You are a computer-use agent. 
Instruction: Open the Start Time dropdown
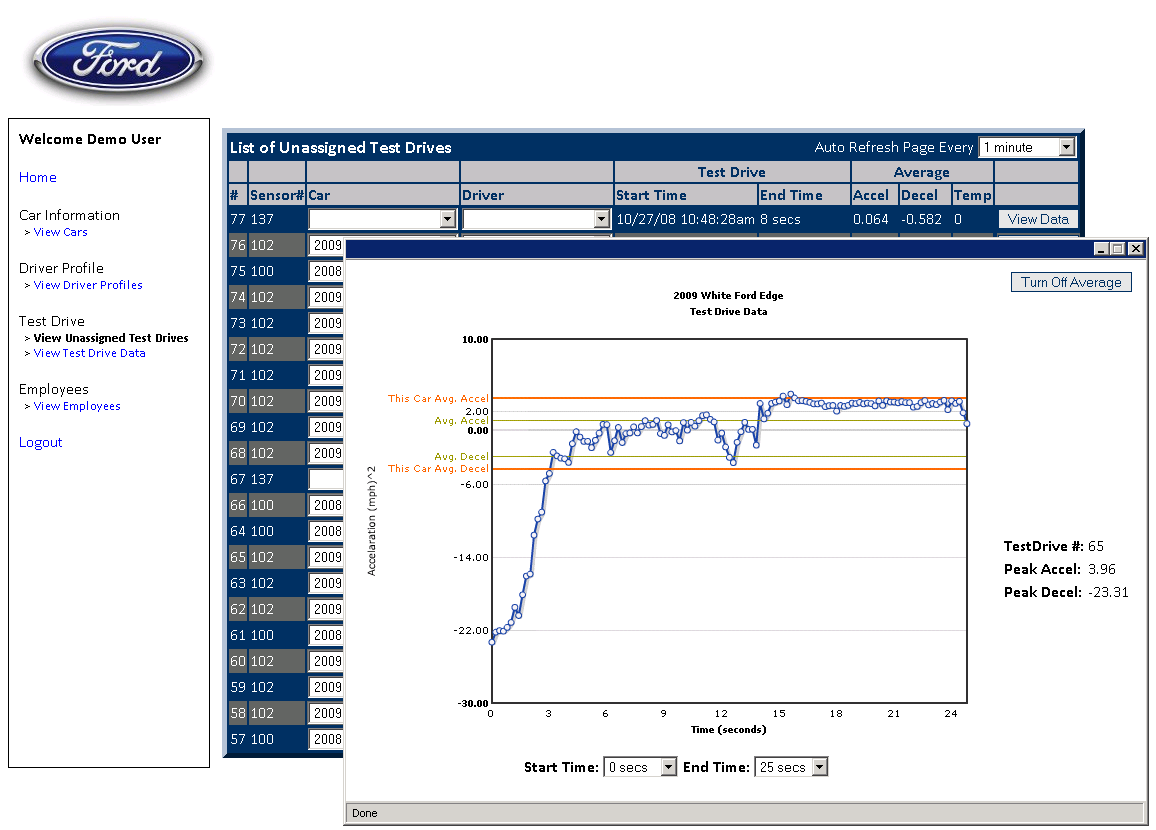coord(639,767)
